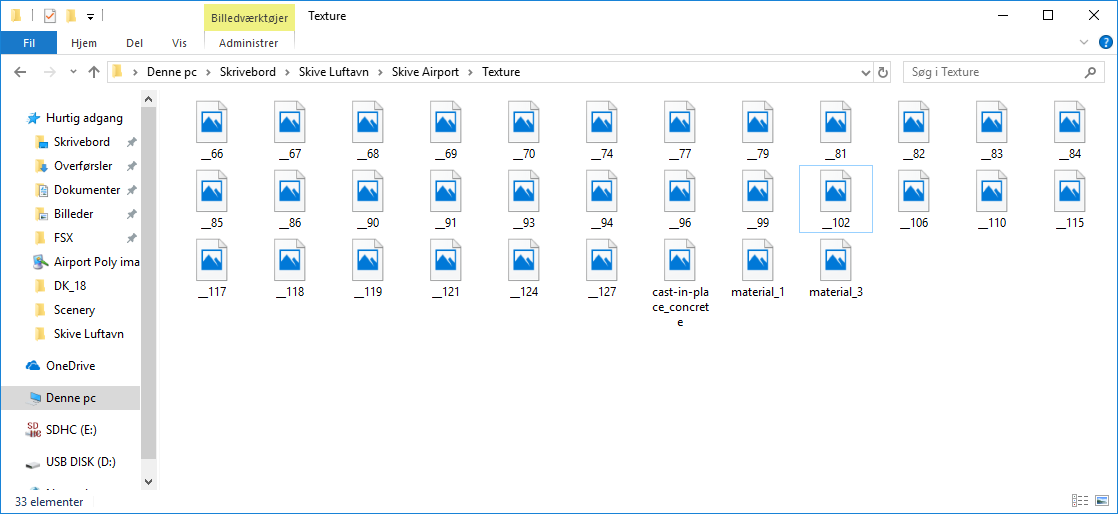Select the __79 image file
The height and width of the screenshot is (514, 1118).
click(759, 130)
